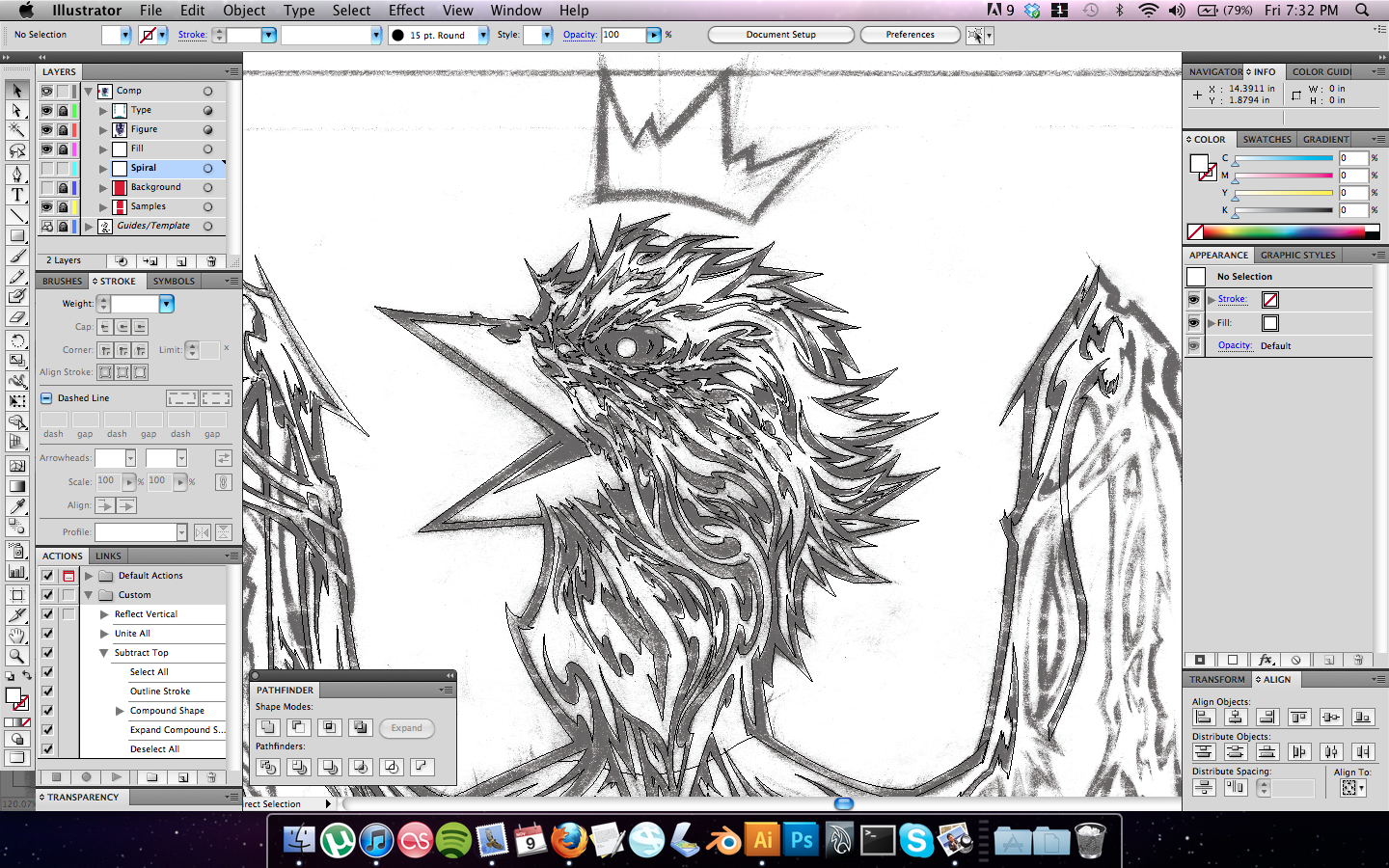The width and height of the screenshot is (1389, 868).
Task: Click first Pathfinders row icon (Divide)
Action: [268, 767]
